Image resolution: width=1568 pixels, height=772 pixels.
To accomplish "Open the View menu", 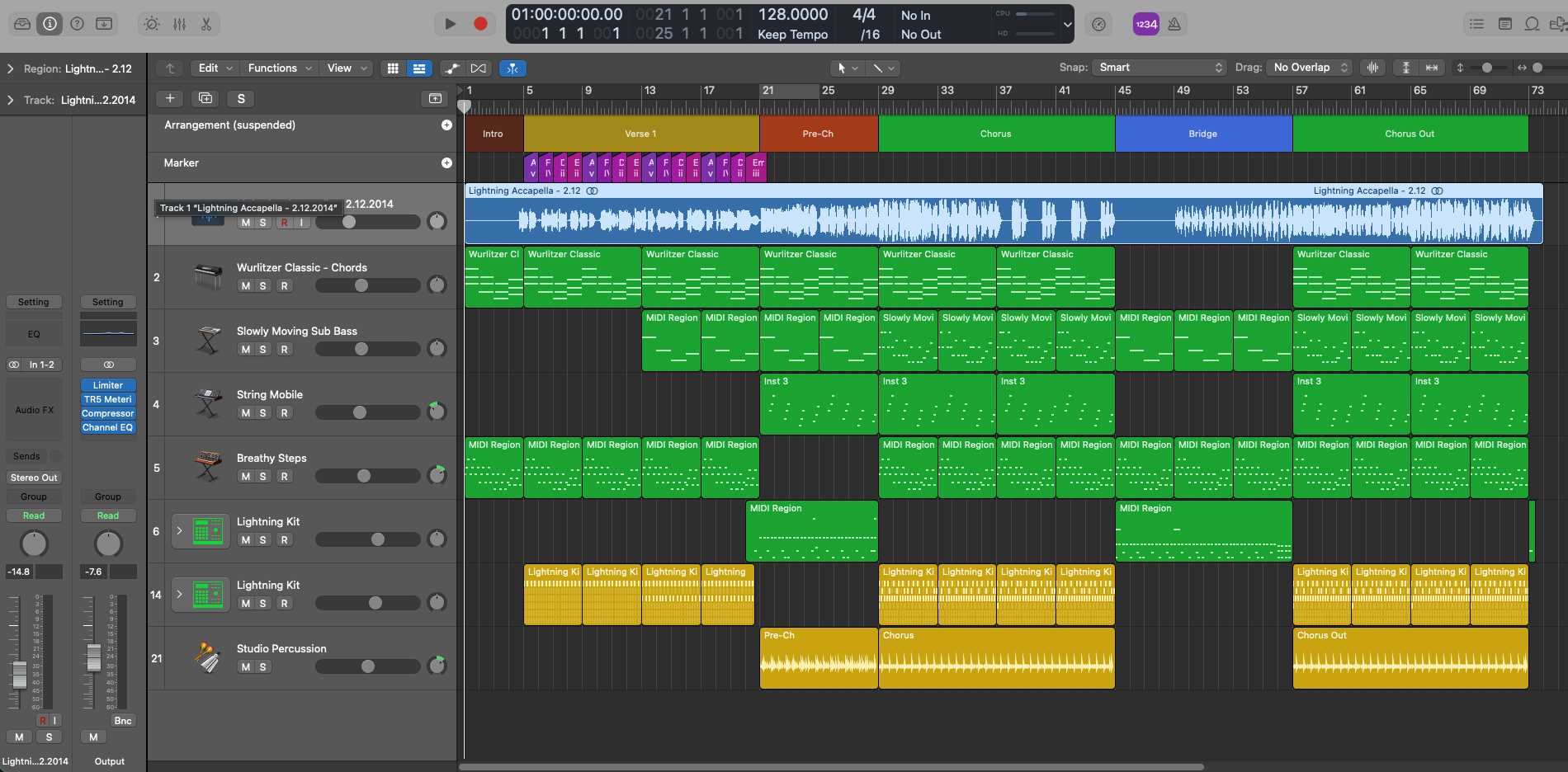I will (347, 68).
